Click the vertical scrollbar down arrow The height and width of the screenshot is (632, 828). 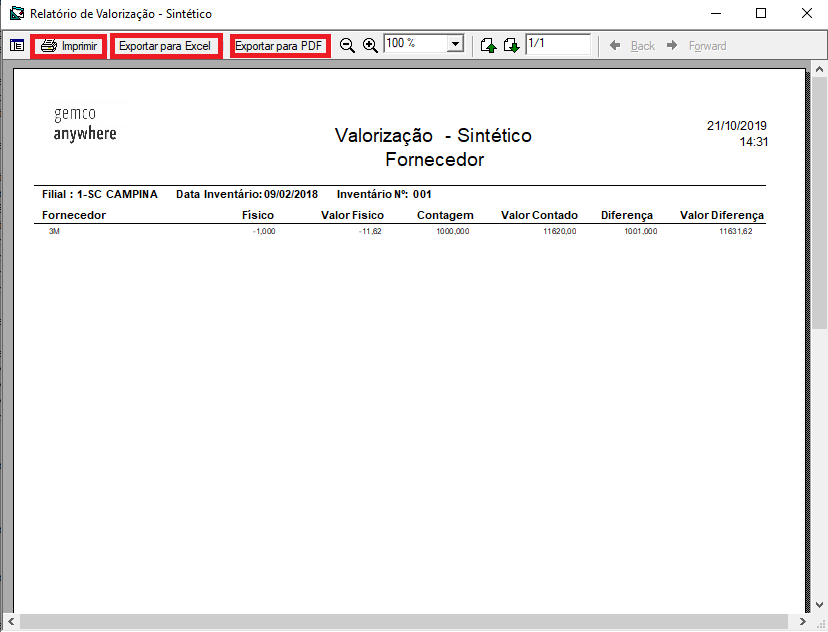click(820, 605)
